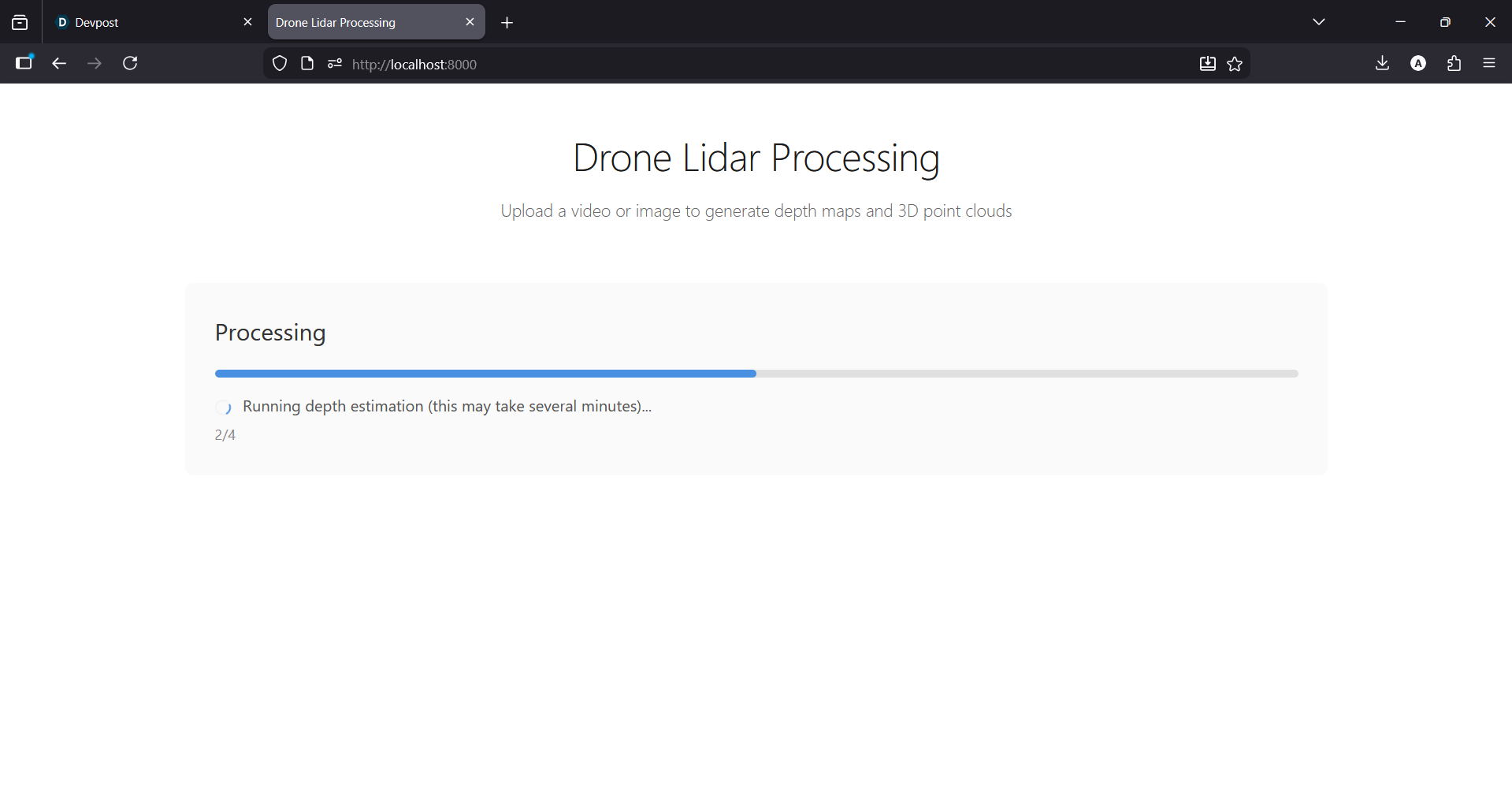Close the Devpost tab
Screen dimensions: 1512x804
pos(247,22)
